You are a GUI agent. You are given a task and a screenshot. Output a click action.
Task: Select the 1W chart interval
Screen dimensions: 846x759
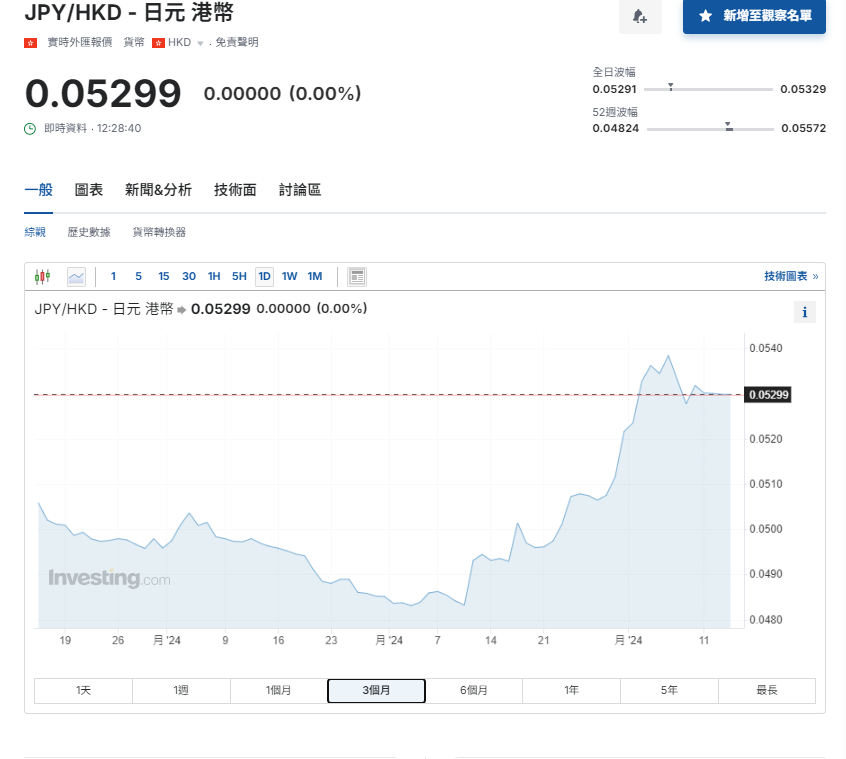[289, 277]
